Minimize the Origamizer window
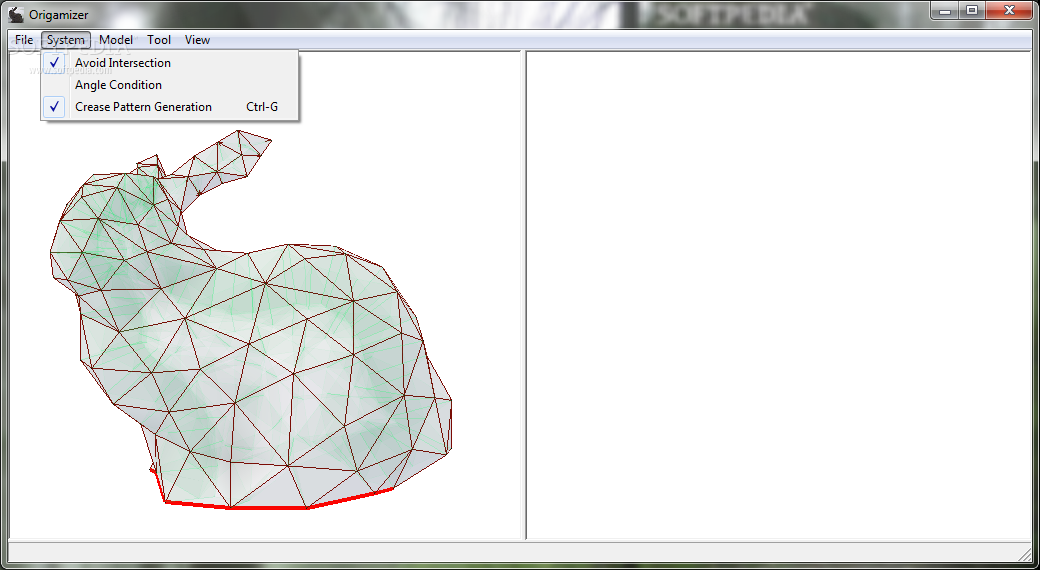Viewport: 1040px width, 570px height. pyautogui.click(x=945, y=10)
